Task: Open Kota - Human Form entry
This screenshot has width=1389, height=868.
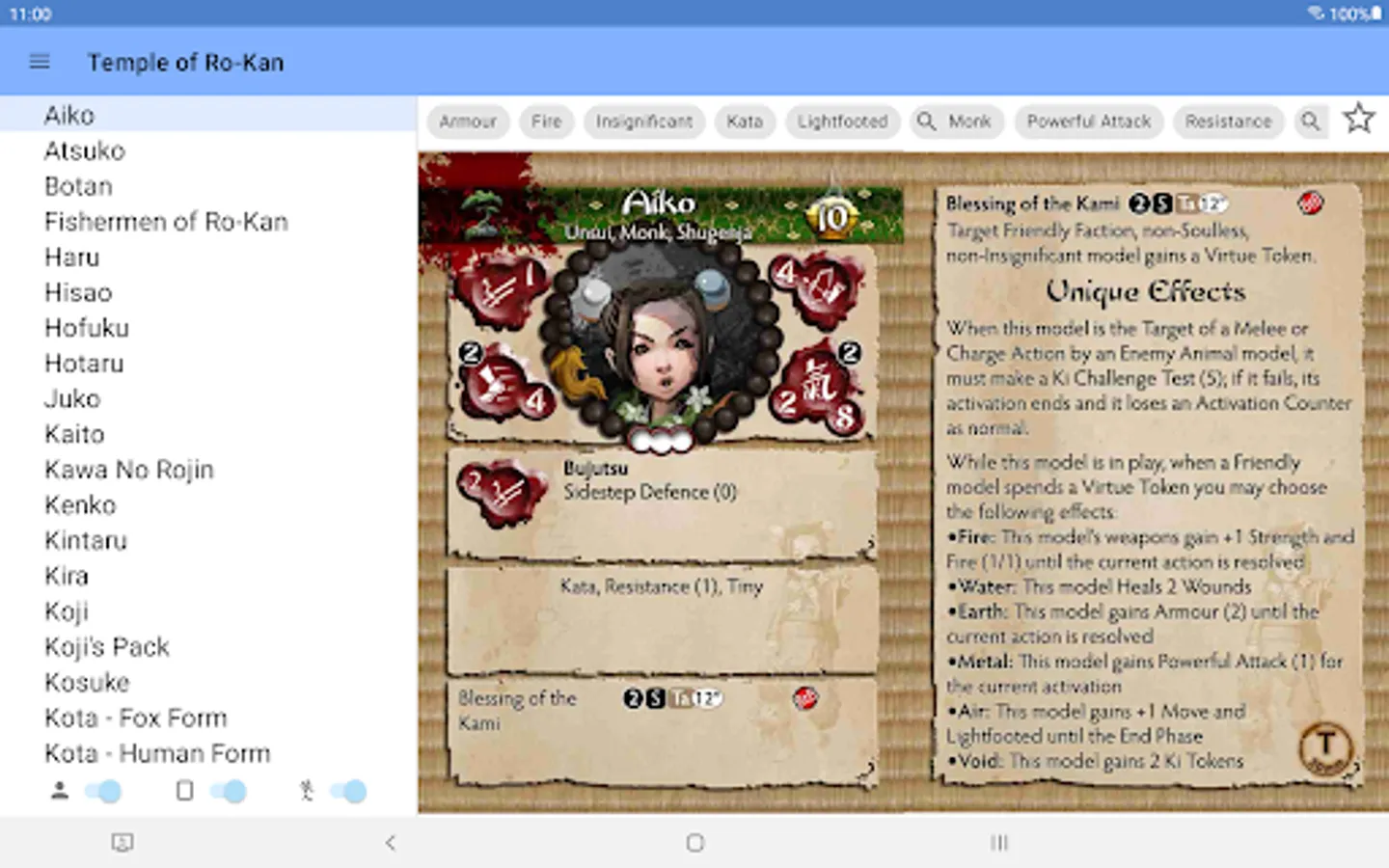Action: [208, 753]
